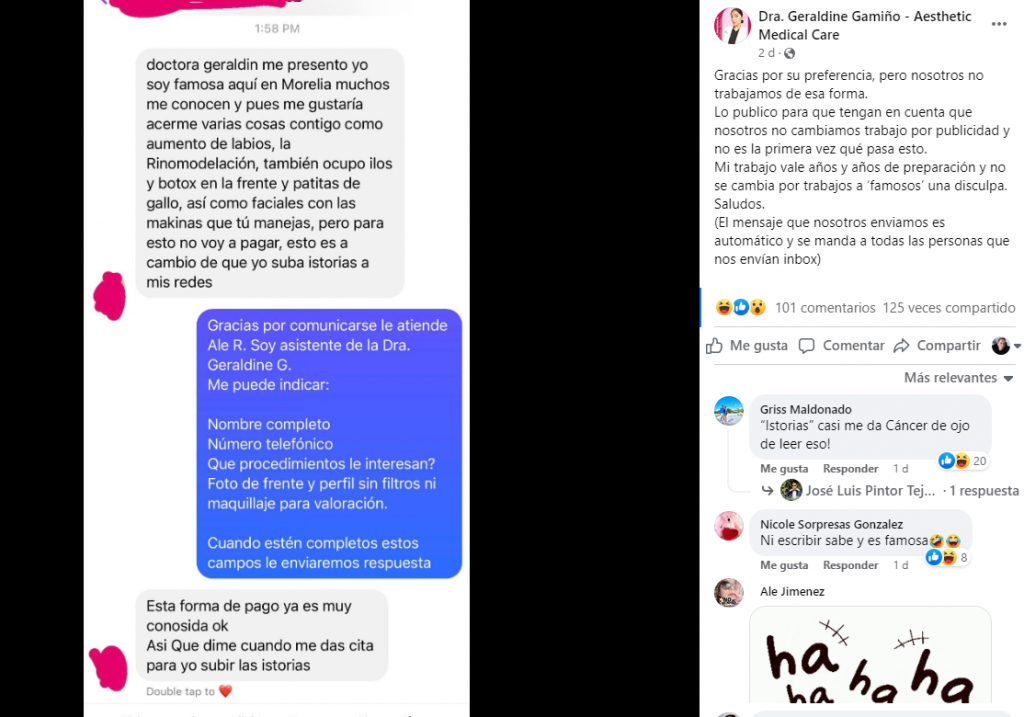Click the chat message mentioning Morelia
This screenshot has width=1024, height=717.
(x=270, y=173)
